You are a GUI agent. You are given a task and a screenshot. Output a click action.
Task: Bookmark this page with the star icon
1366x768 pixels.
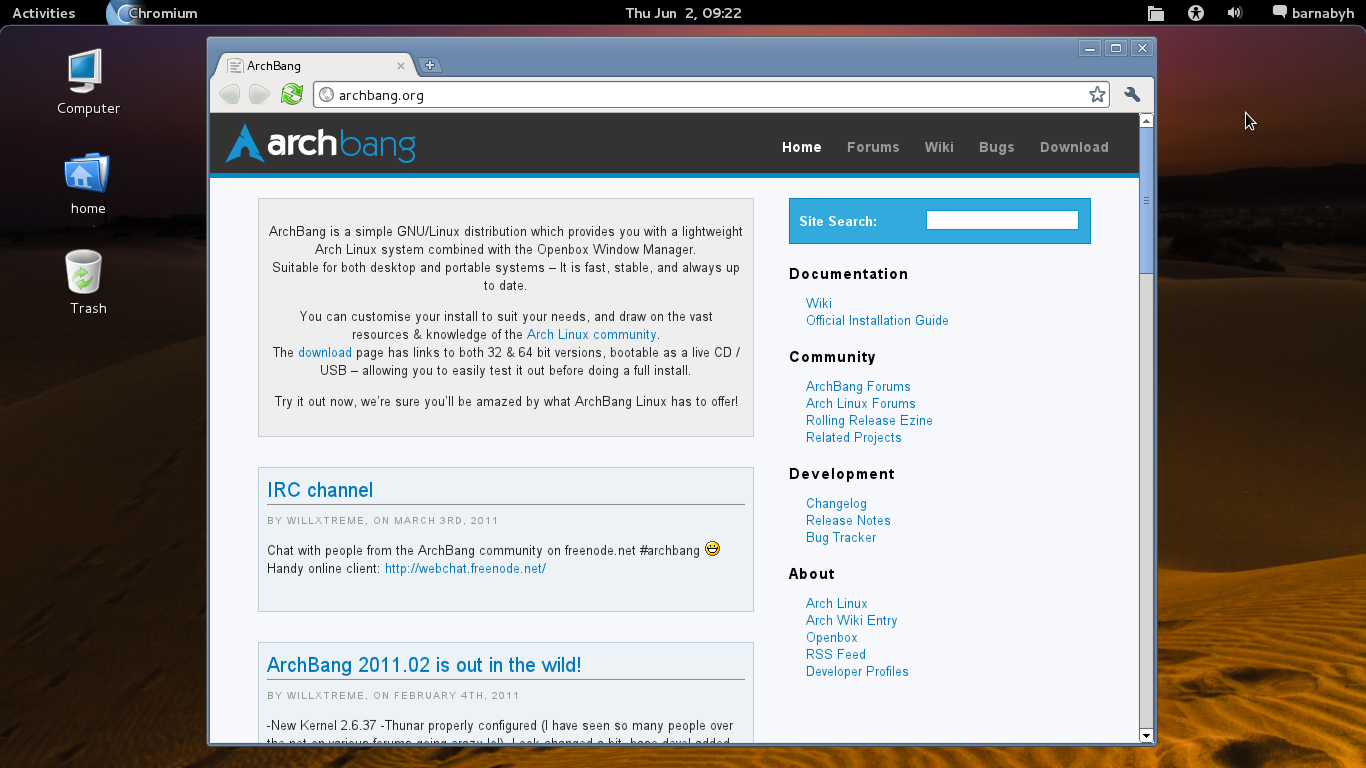coord(1097,94)
